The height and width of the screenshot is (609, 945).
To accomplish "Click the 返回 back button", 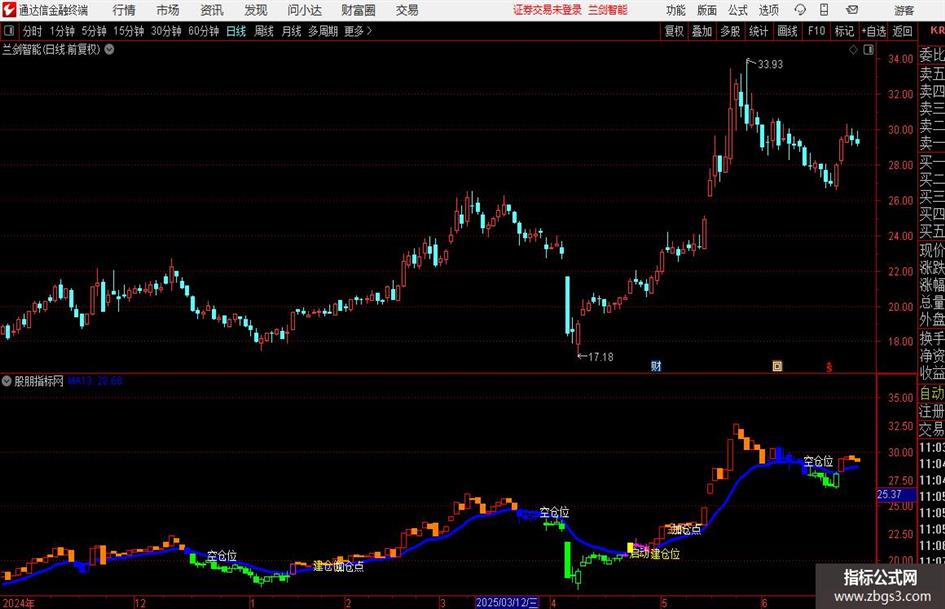I will point(902,31).
